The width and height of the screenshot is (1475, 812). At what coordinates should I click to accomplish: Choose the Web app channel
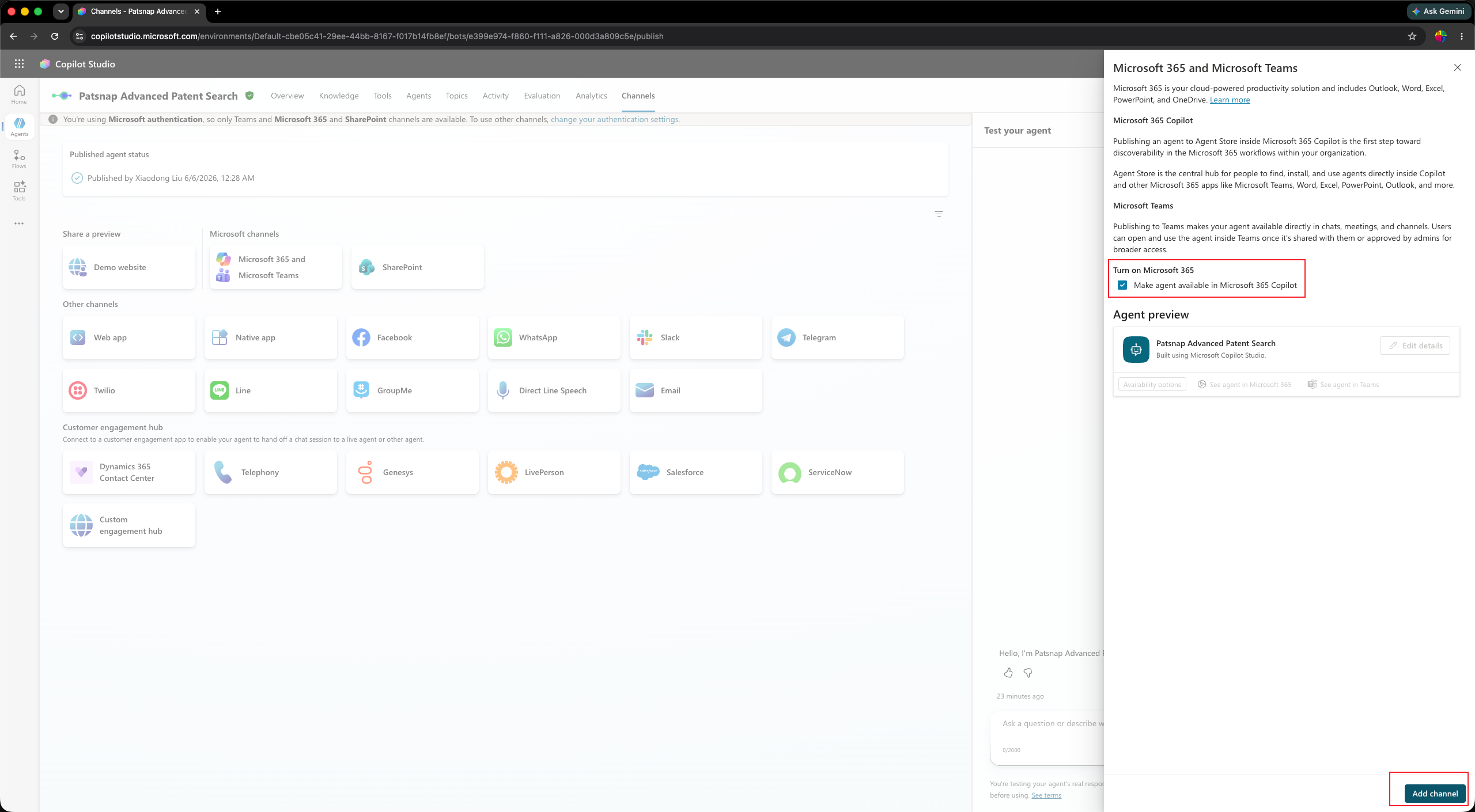click(129, 337)
